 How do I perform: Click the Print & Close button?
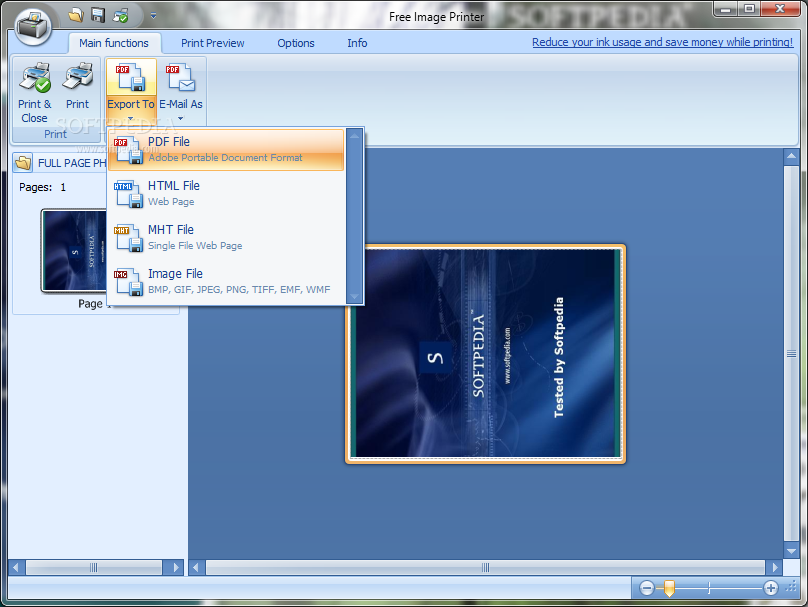coord(35,93)
